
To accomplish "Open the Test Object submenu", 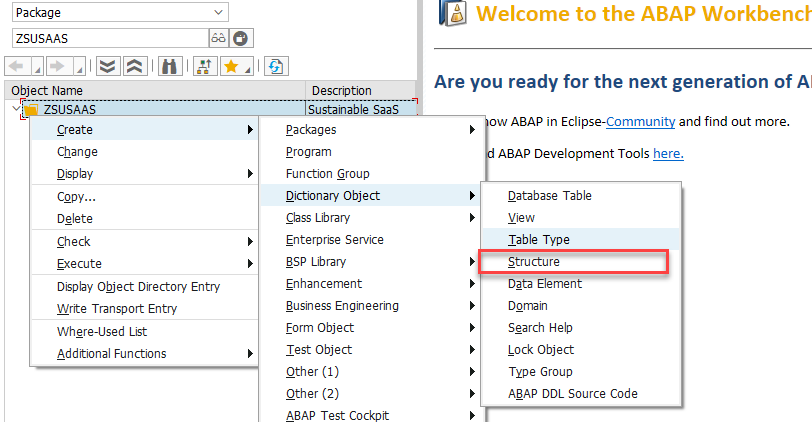I will pyautogui.click(x=371, y=350).
